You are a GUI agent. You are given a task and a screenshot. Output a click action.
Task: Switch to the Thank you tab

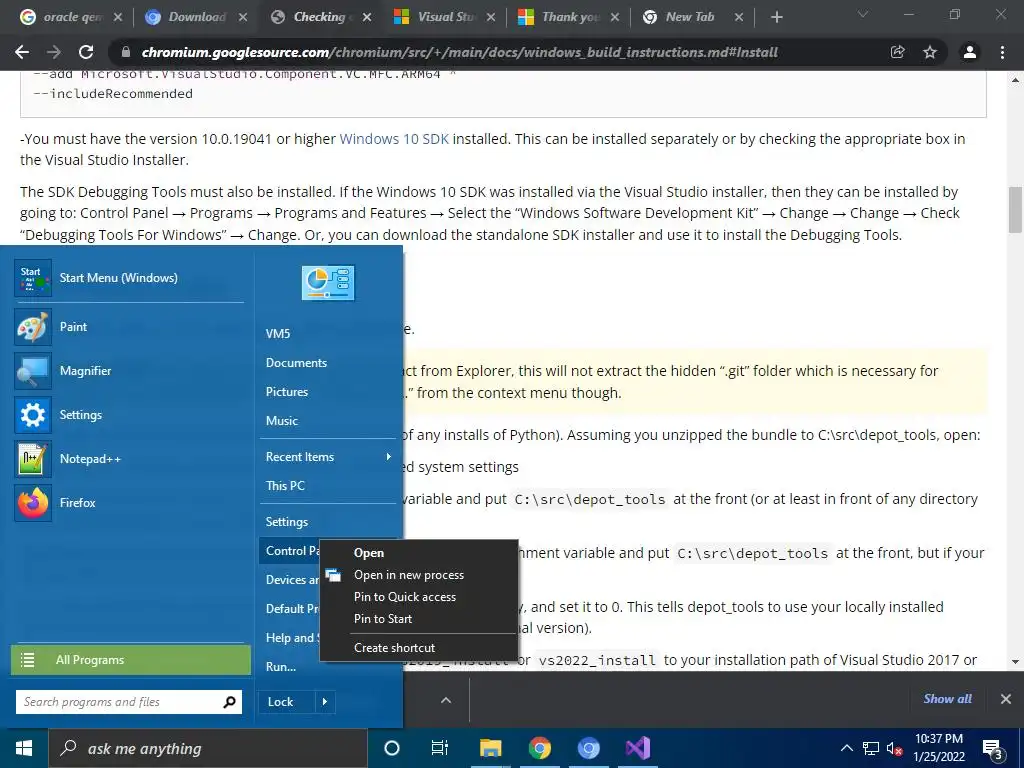click(569, 17)
